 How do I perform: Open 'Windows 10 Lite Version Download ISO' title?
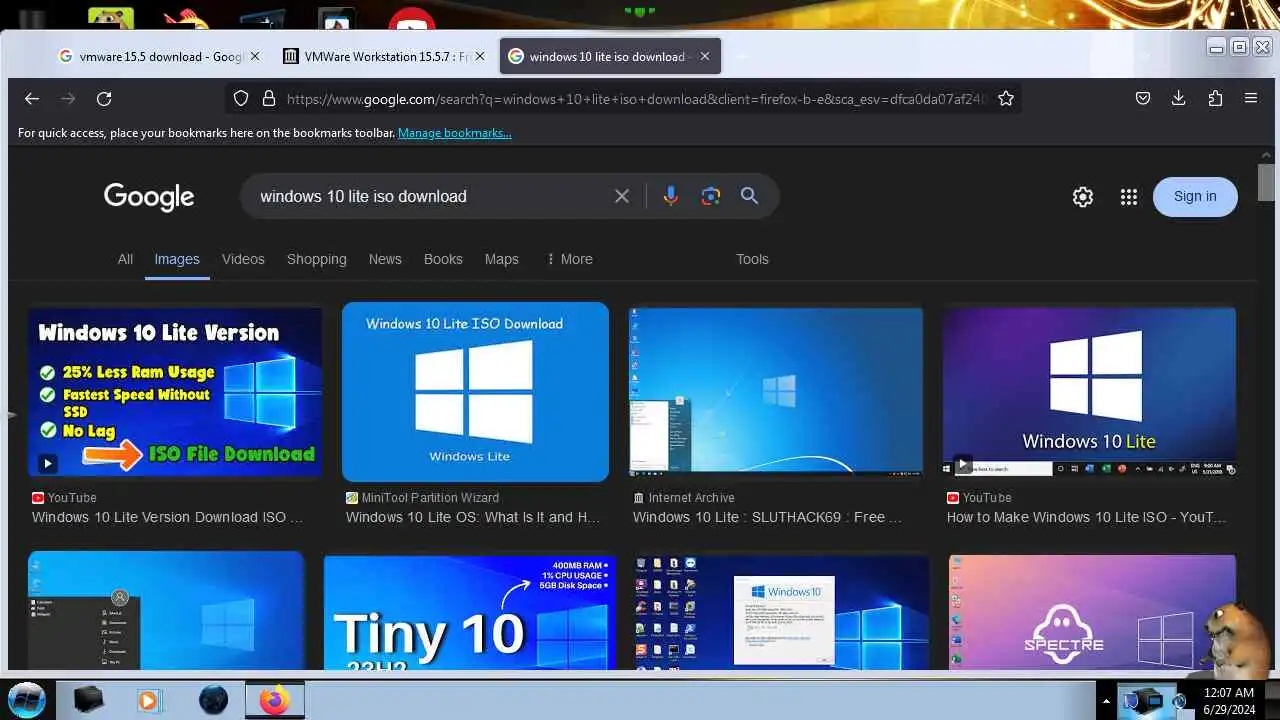tap(167, 517)
